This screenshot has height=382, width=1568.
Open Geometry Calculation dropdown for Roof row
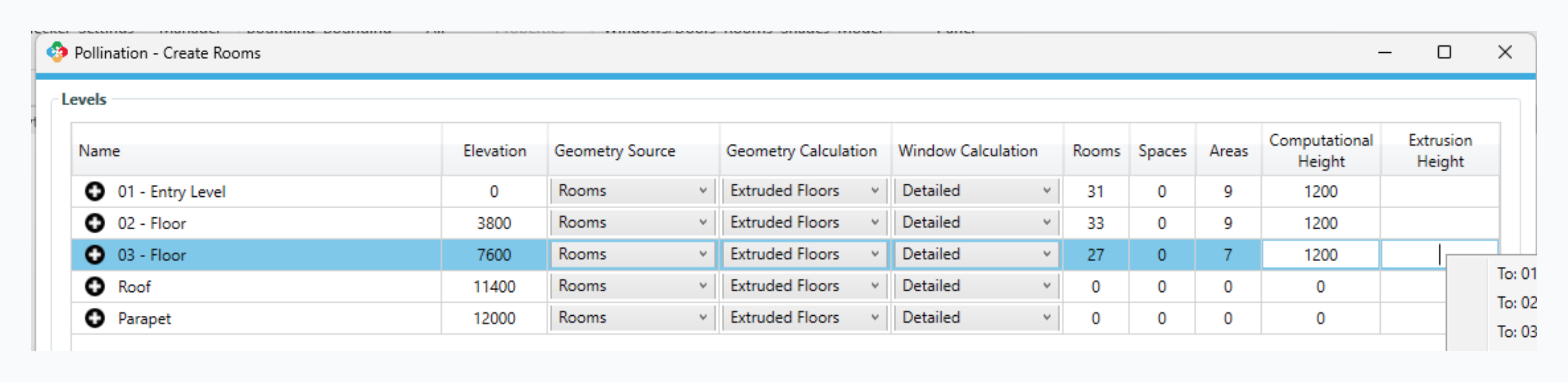804,286
